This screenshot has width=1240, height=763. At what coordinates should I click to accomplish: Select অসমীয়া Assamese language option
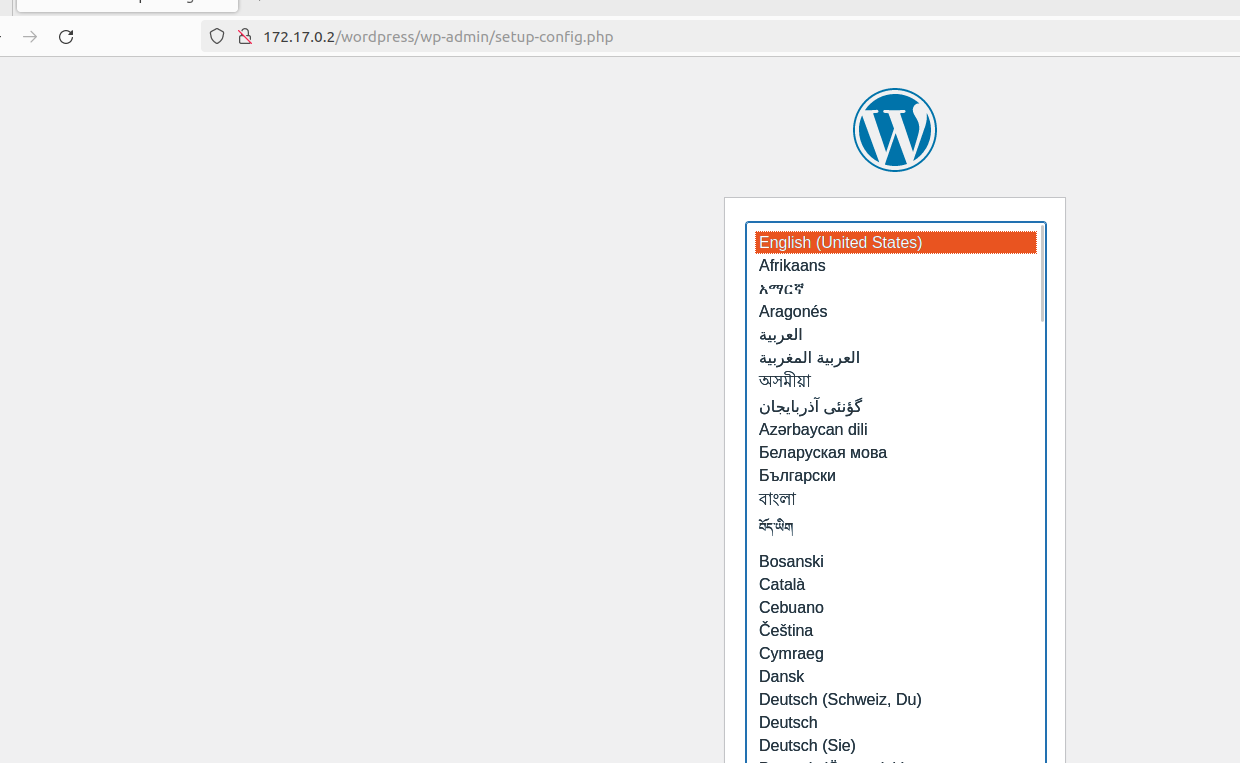[x=895, y=381]
